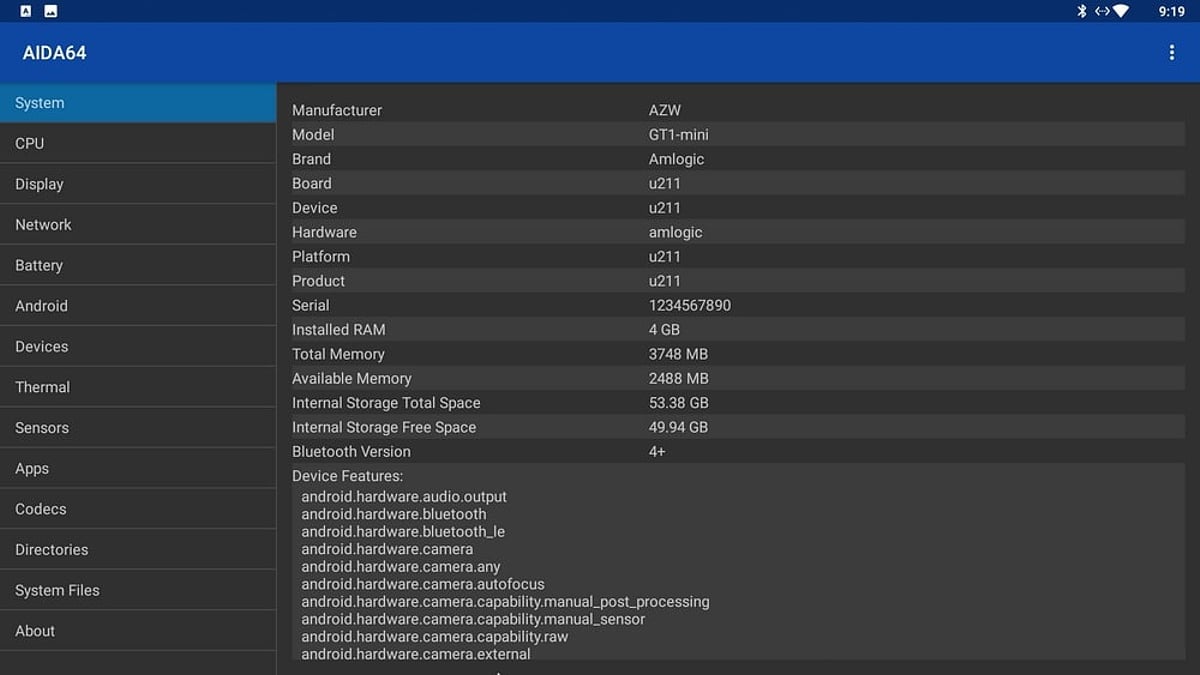Select the Manufacturer label
The width and height of the screenshot is (1200, 675).
337,110
